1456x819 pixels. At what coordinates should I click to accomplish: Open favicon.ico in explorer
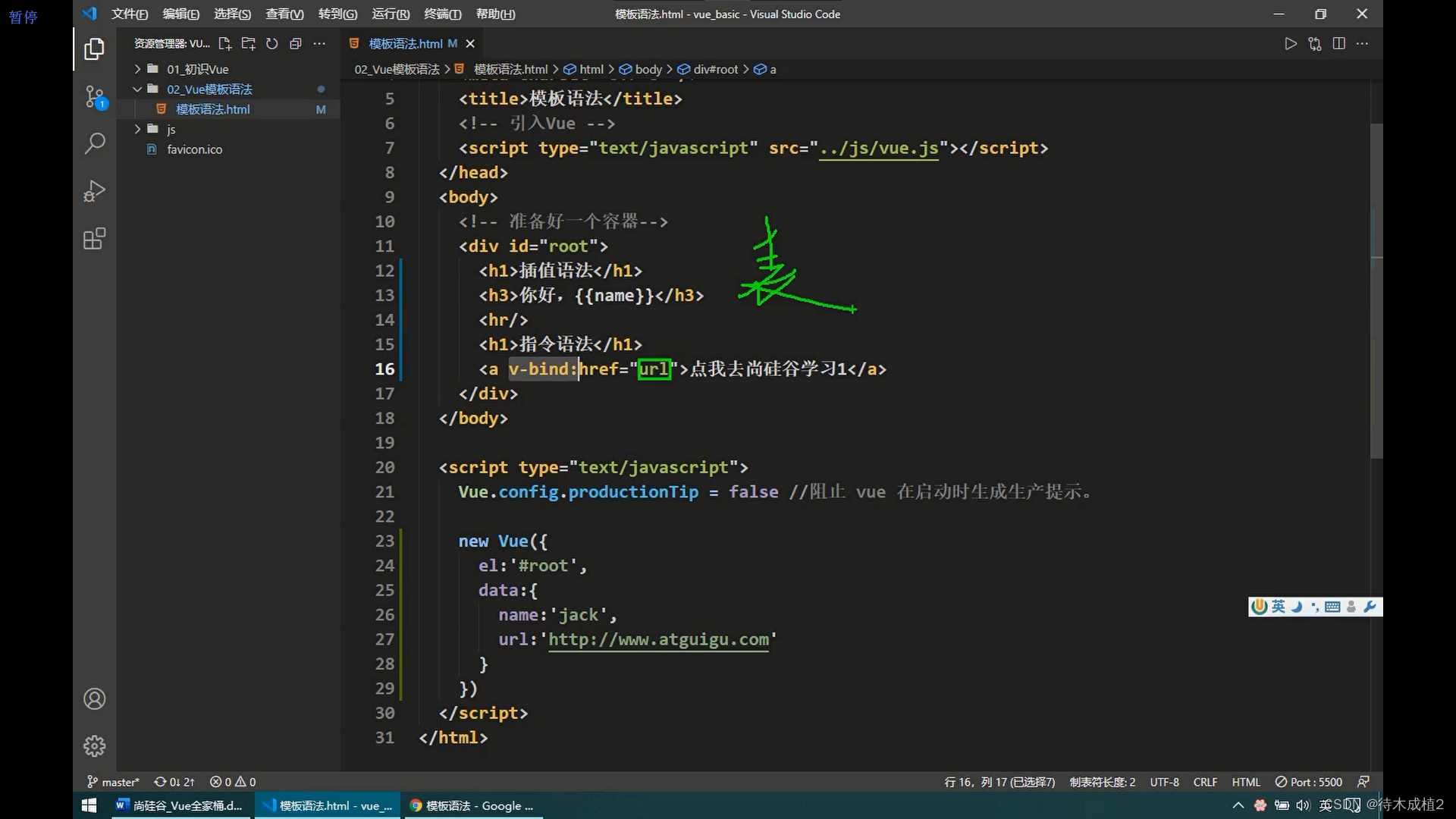pyautogui.click(x=194, y=149)
